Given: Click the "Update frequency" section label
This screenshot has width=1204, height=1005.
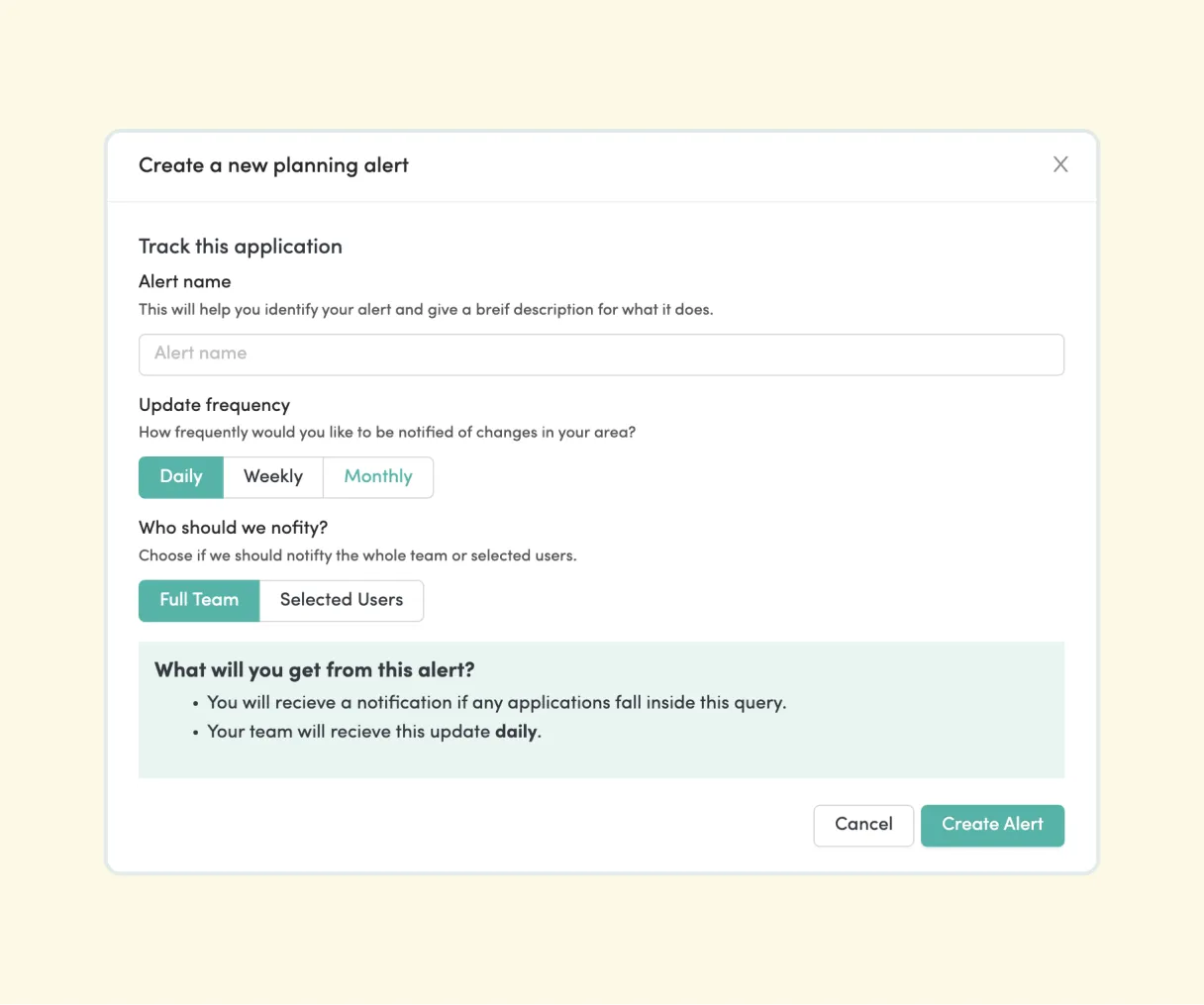Looking at the screenshot, I should pyautogui.click(x=215, y=405).
